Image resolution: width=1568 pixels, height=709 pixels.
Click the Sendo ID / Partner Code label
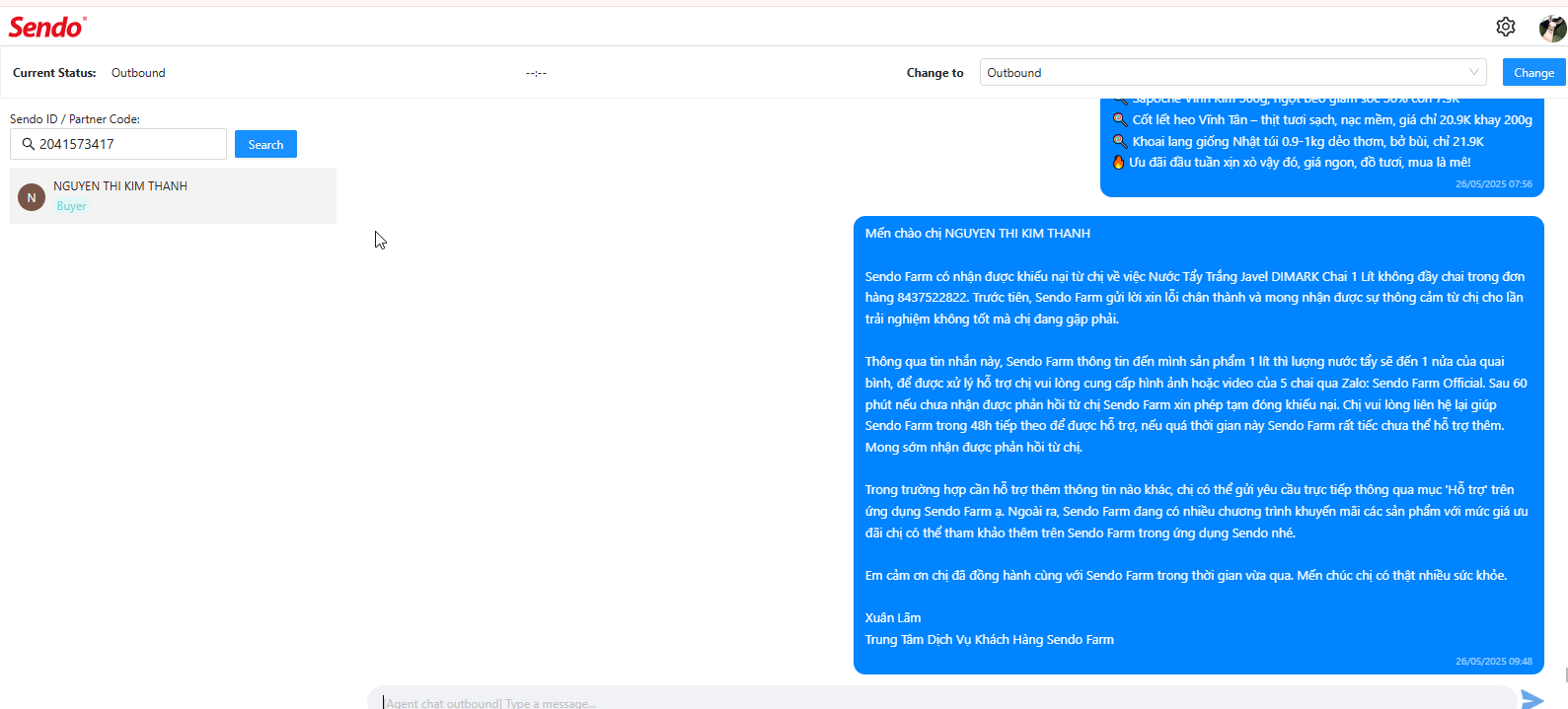(x=75, y=119)
